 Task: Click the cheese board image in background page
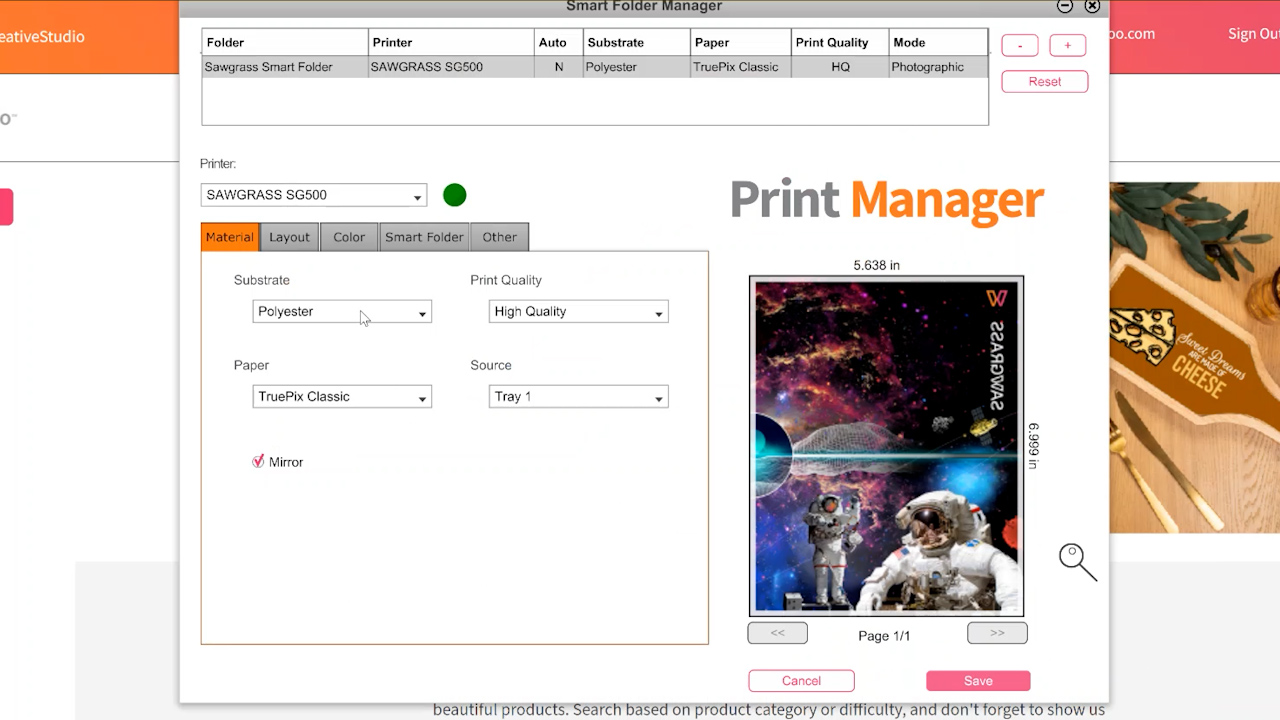click(1194, 357)
